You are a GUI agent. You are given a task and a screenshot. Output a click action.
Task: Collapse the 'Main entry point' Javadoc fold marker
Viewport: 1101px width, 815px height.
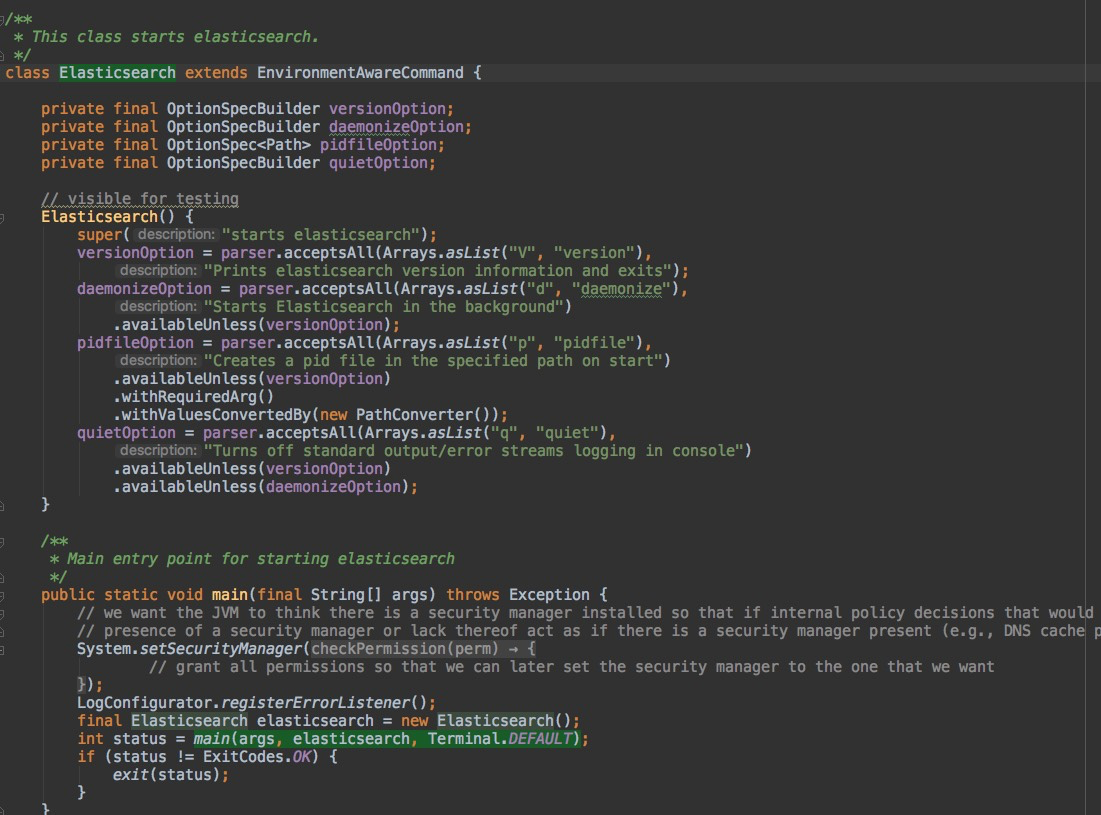[2, 542]
